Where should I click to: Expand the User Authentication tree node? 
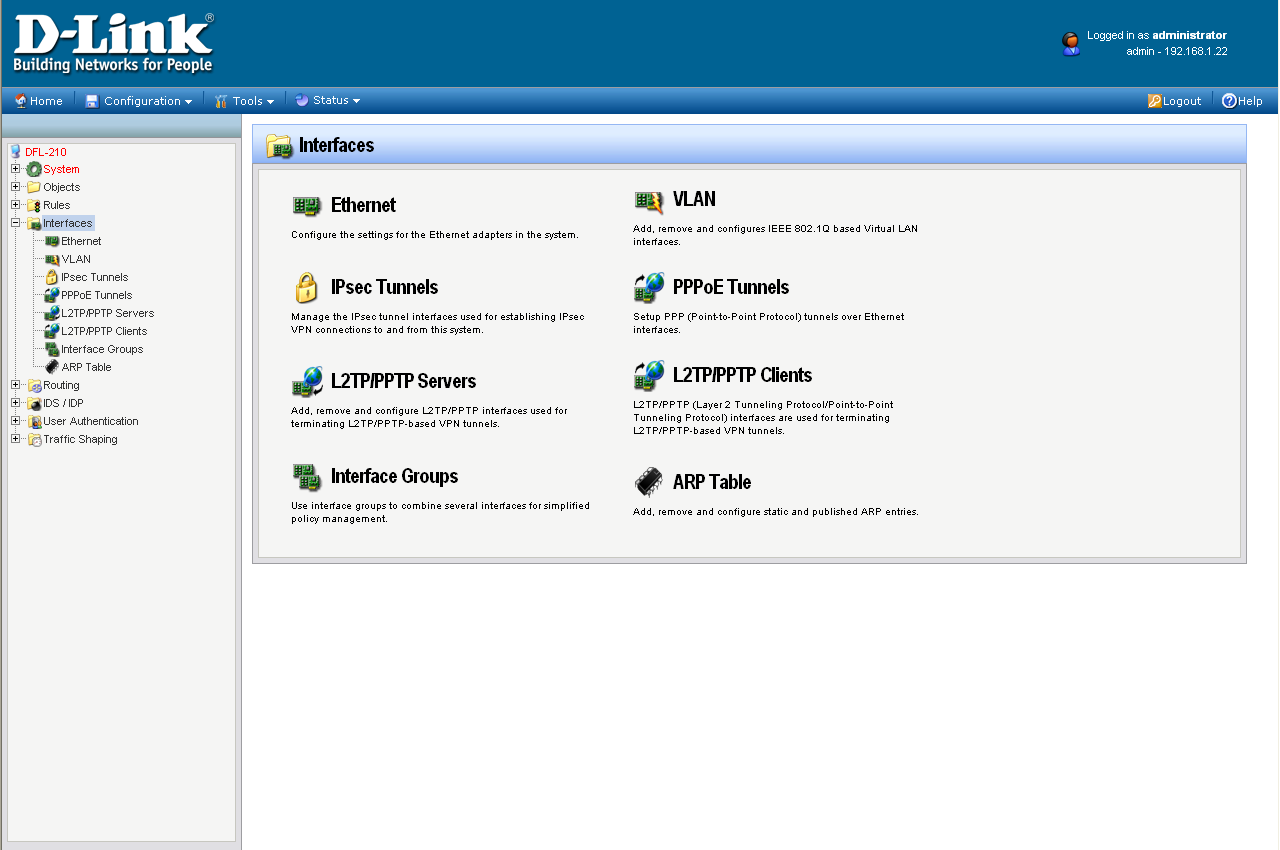tap(16, 421)
